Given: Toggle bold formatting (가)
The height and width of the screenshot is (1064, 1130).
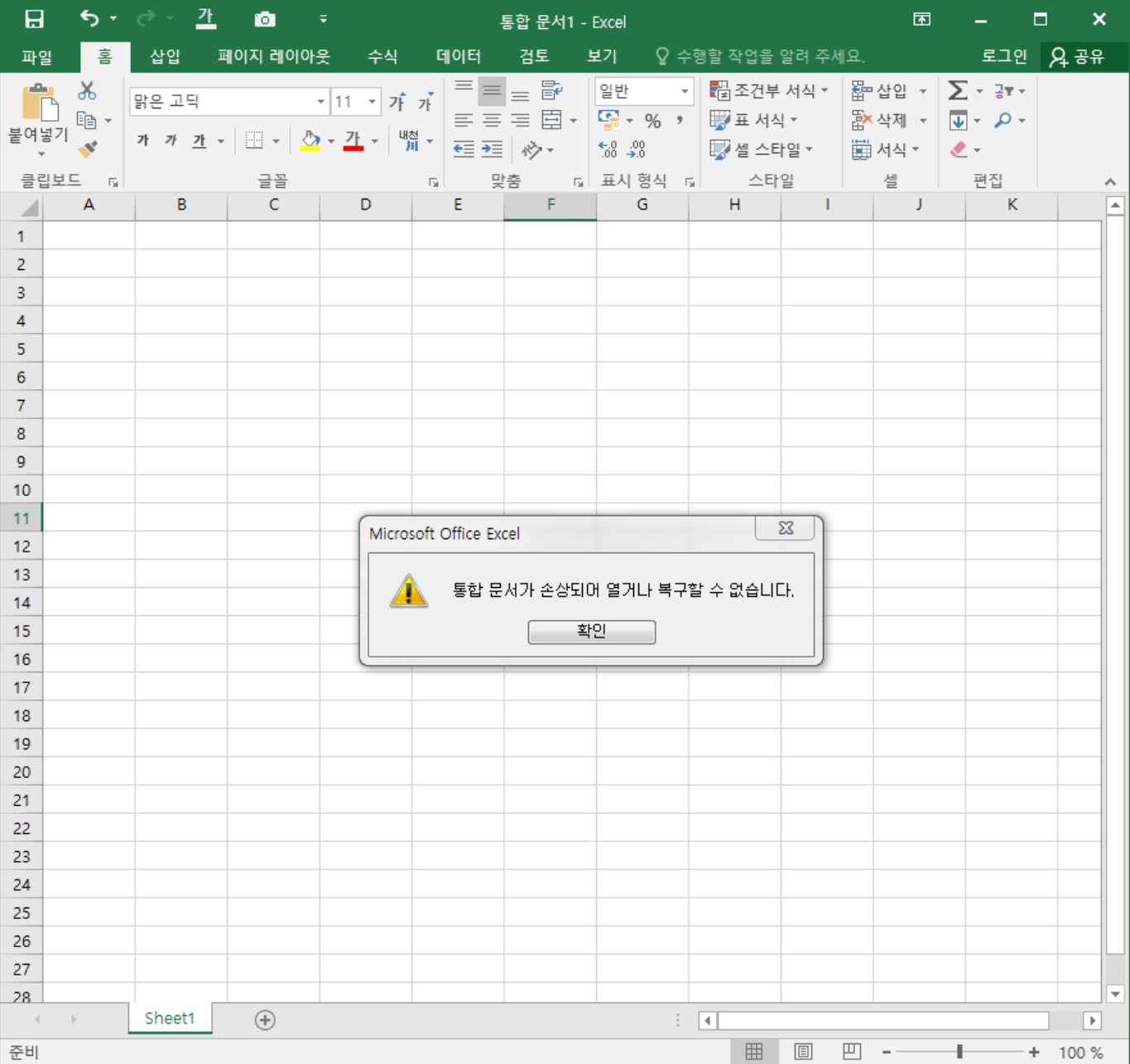Looking at the screenshot, I should (x=142, y=141).
